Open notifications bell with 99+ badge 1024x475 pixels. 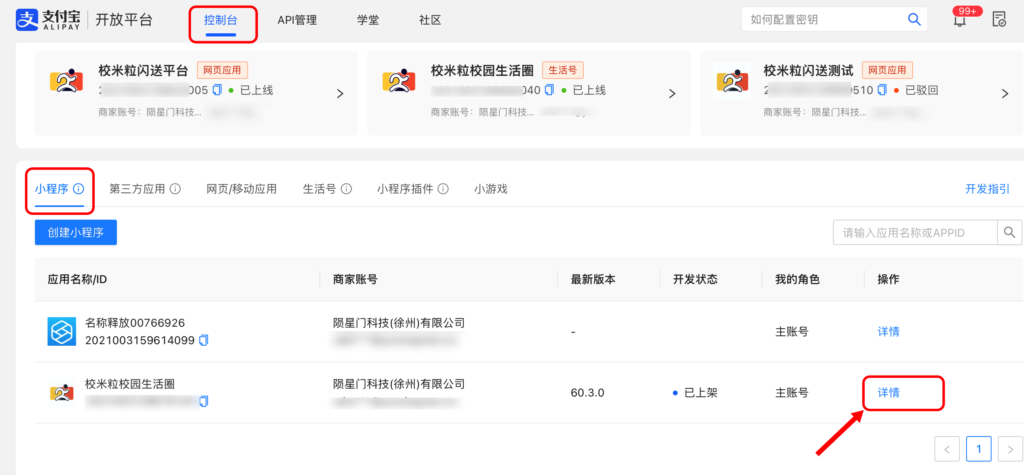click(959, 20)
